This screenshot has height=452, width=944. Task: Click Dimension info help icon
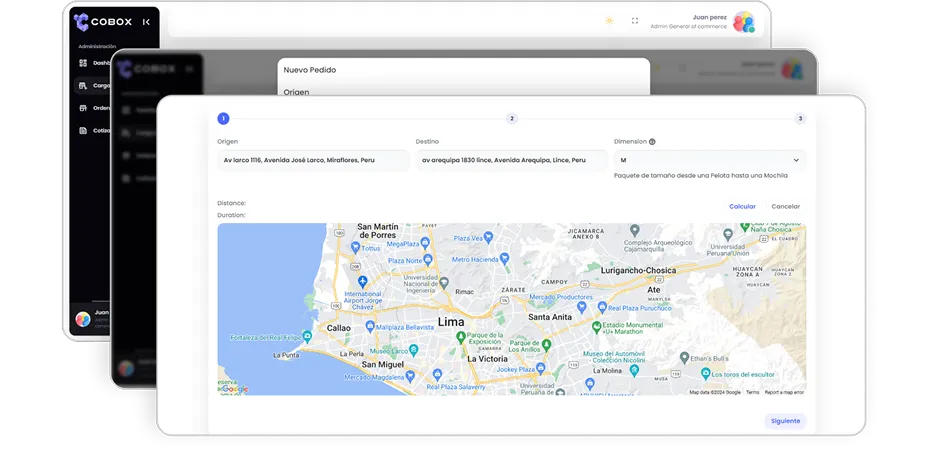tap(652, 142)
